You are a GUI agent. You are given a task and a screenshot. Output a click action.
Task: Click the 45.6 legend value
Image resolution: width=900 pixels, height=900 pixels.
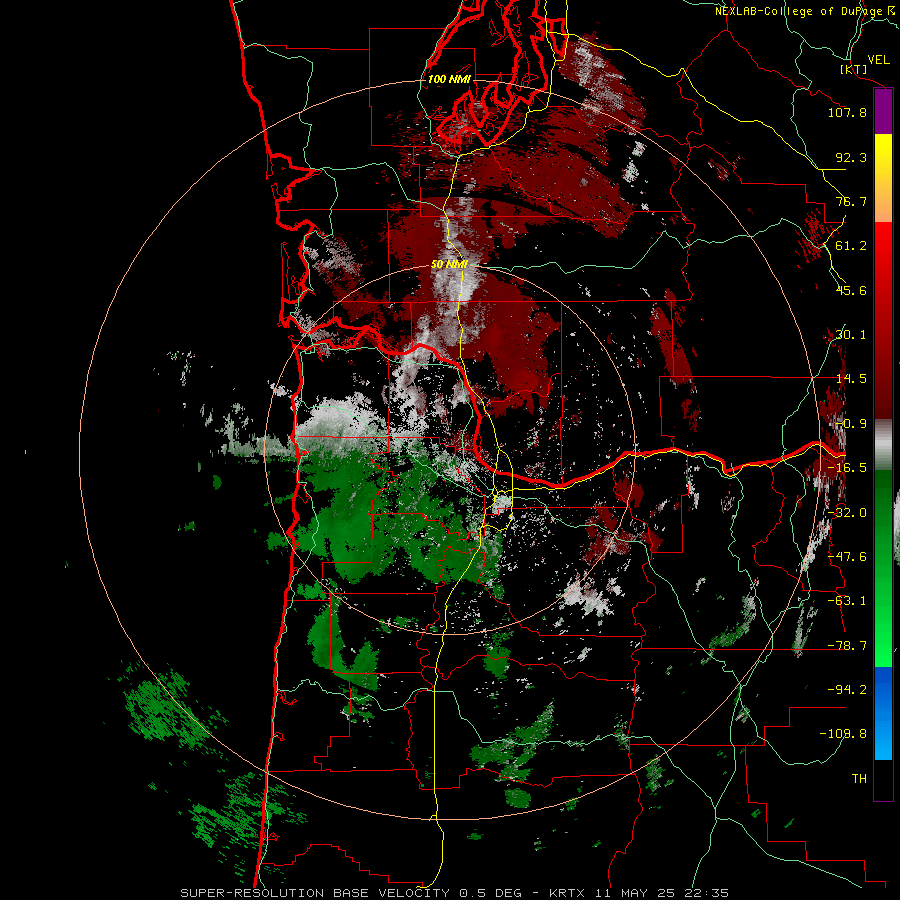[x=851, y=290]
